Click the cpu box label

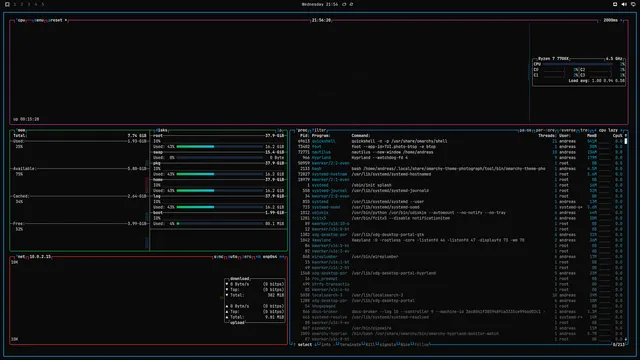(21, 20)
